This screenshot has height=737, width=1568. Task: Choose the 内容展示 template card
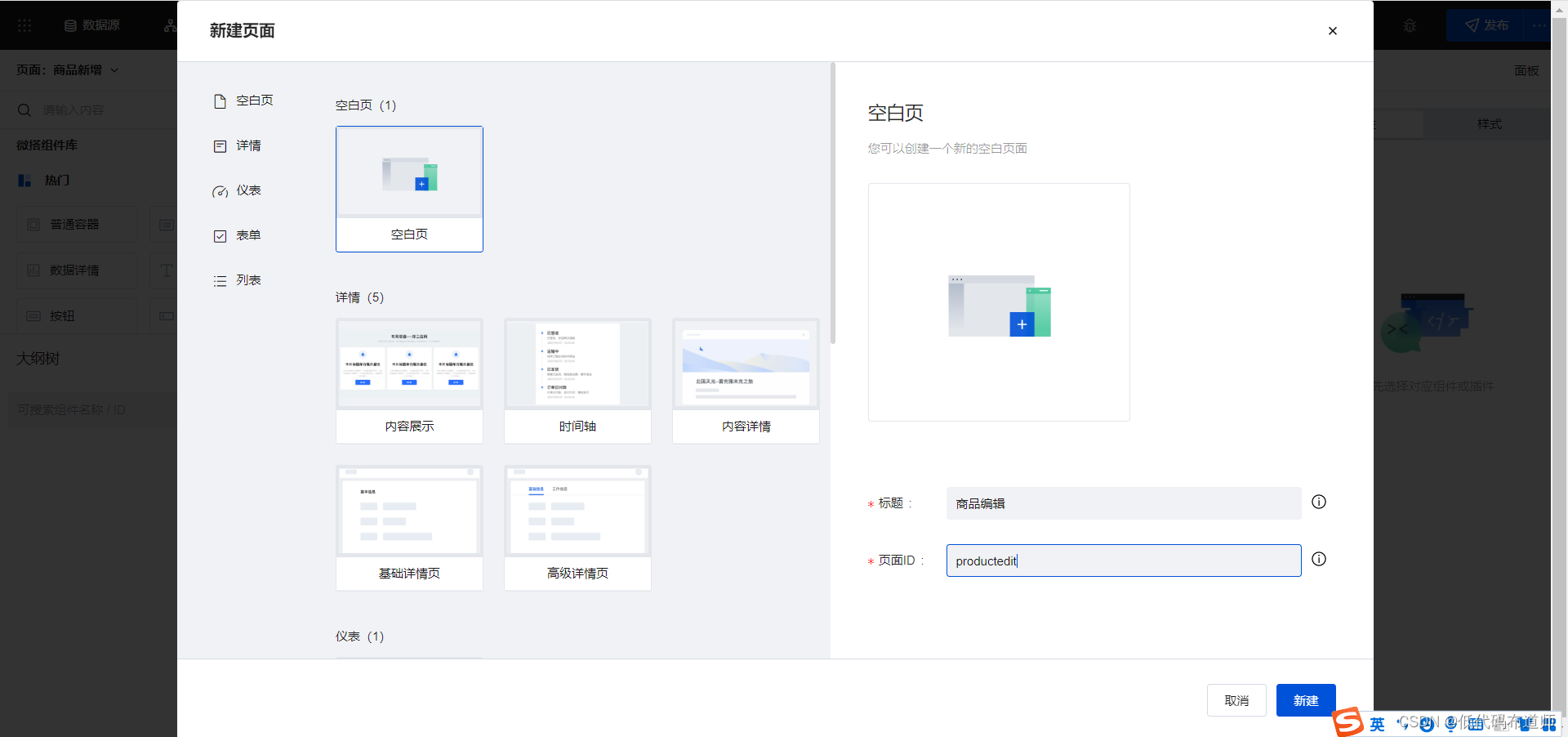[409, 381]
